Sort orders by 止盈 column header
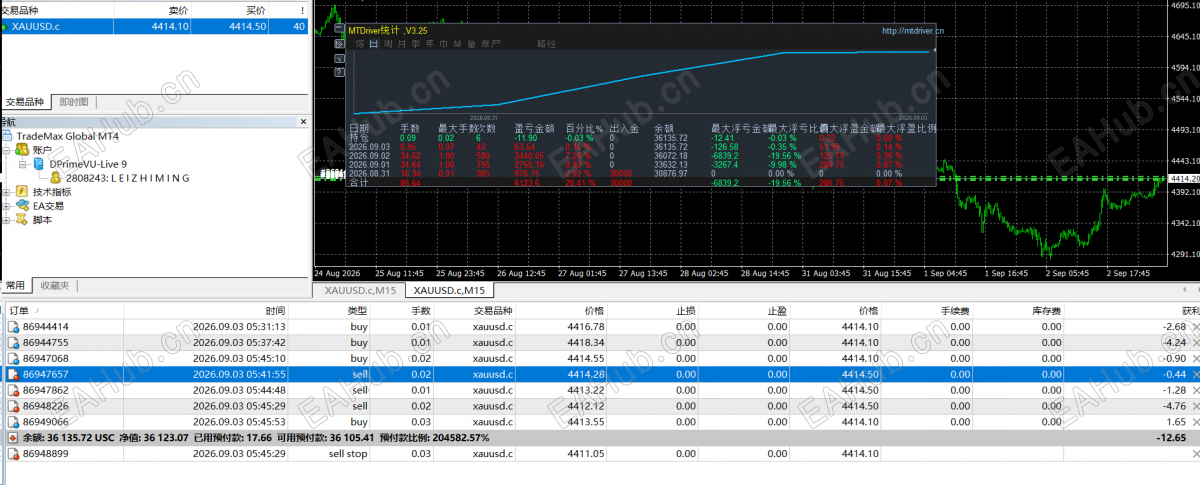This screenshot has width=1200, height=485. (745, 311)
